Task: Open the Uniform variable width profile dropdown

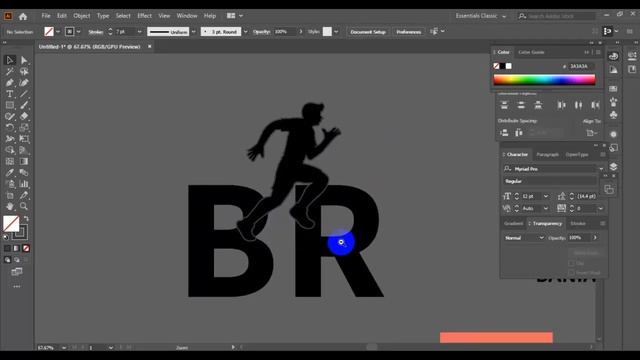Action: click(193, 32)
